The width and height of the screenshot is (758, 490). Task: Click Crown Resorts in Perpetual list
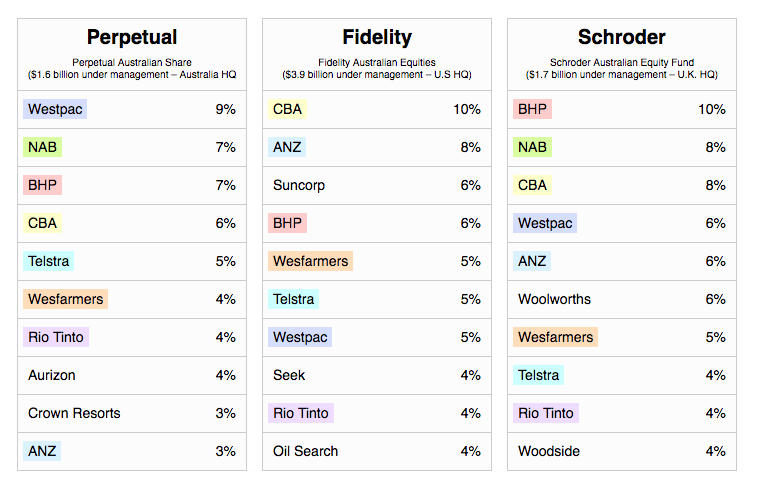74,413
